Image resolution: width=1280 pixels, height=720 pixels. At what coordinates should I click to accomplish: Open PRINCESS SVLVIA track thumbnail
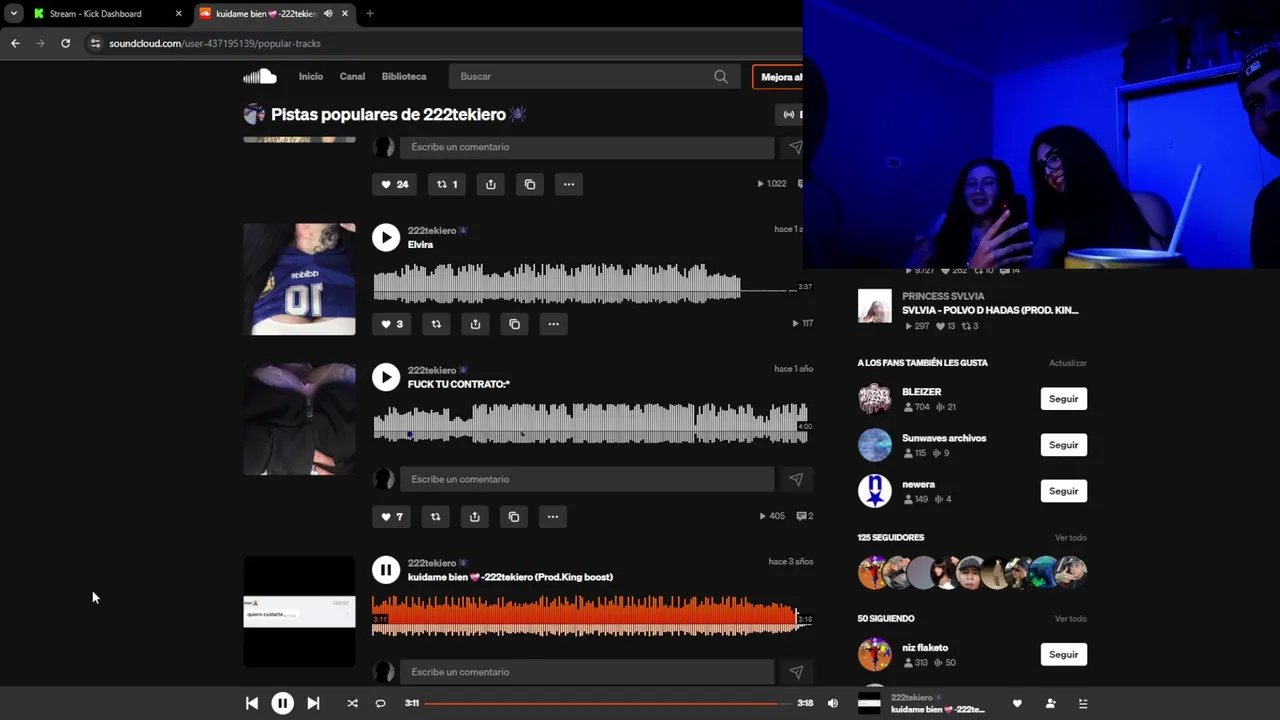pos(874,306)
